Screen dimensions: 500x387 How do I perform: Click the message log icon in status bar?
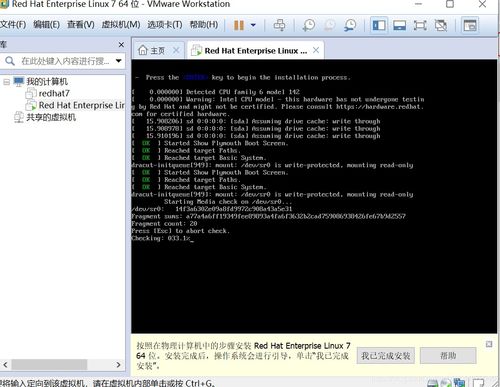(x=478, y=383)
